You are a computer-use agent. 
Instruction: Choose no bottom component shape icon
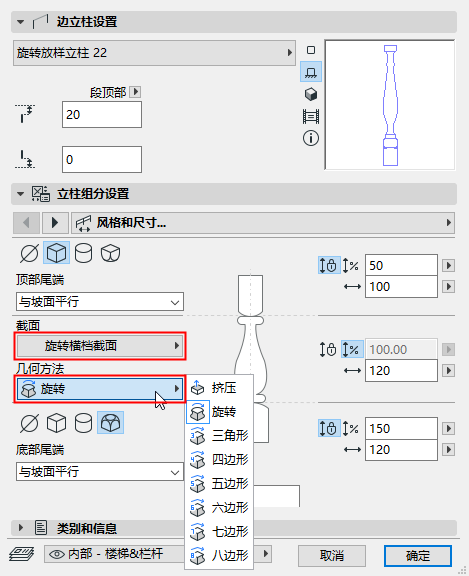(29, 423)
